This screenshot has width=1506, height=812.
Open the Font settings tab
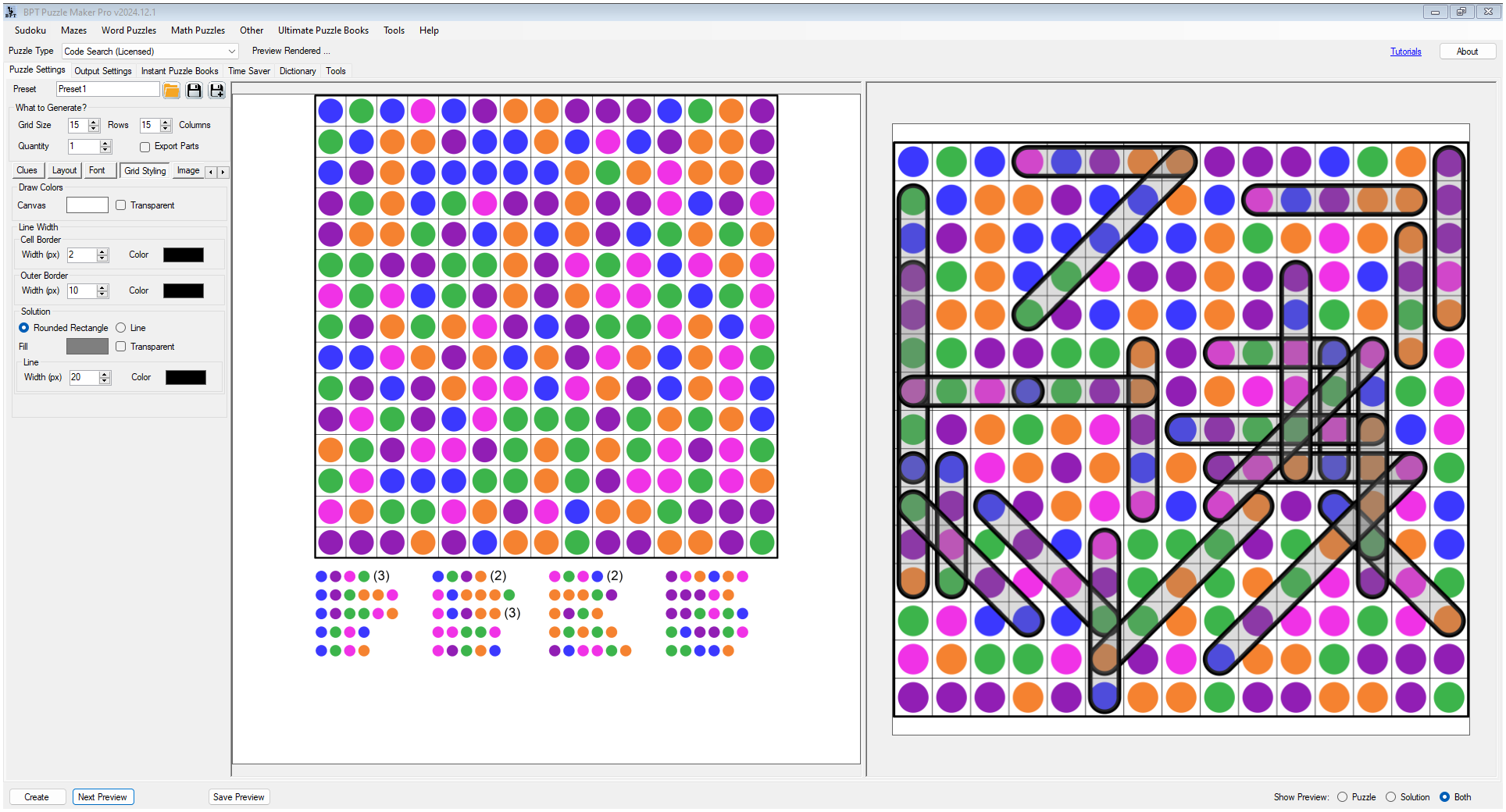pos(98,170)
